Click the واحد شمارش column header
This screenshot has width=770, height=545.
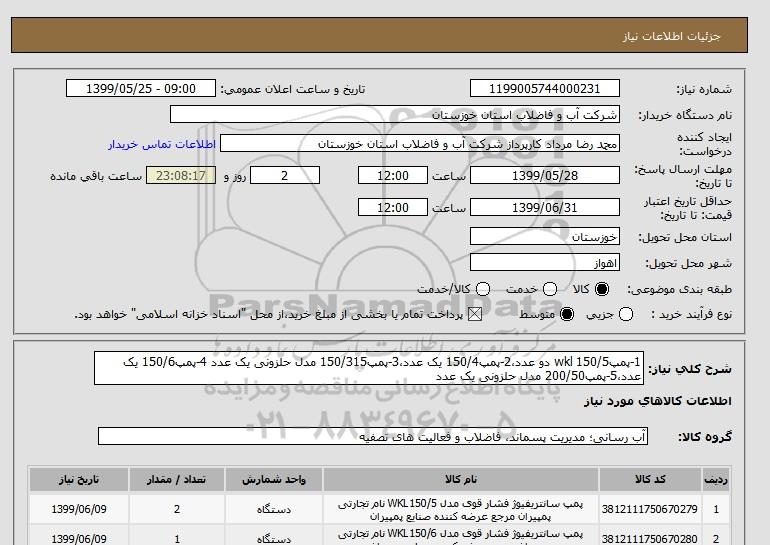coord(274,479)
